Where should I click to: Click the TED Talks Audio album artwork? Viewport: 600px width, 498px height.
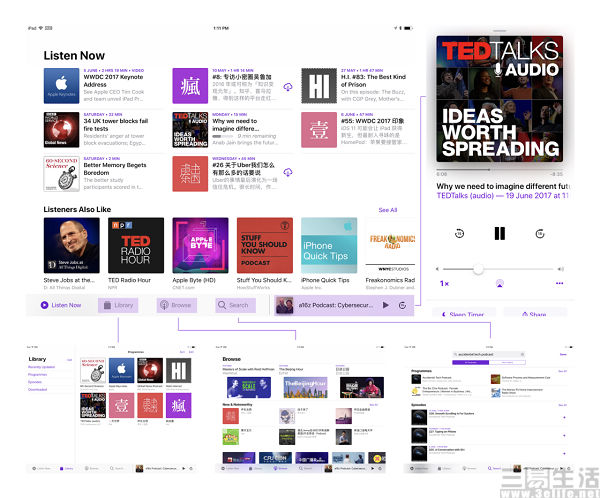tap(499, 99)
